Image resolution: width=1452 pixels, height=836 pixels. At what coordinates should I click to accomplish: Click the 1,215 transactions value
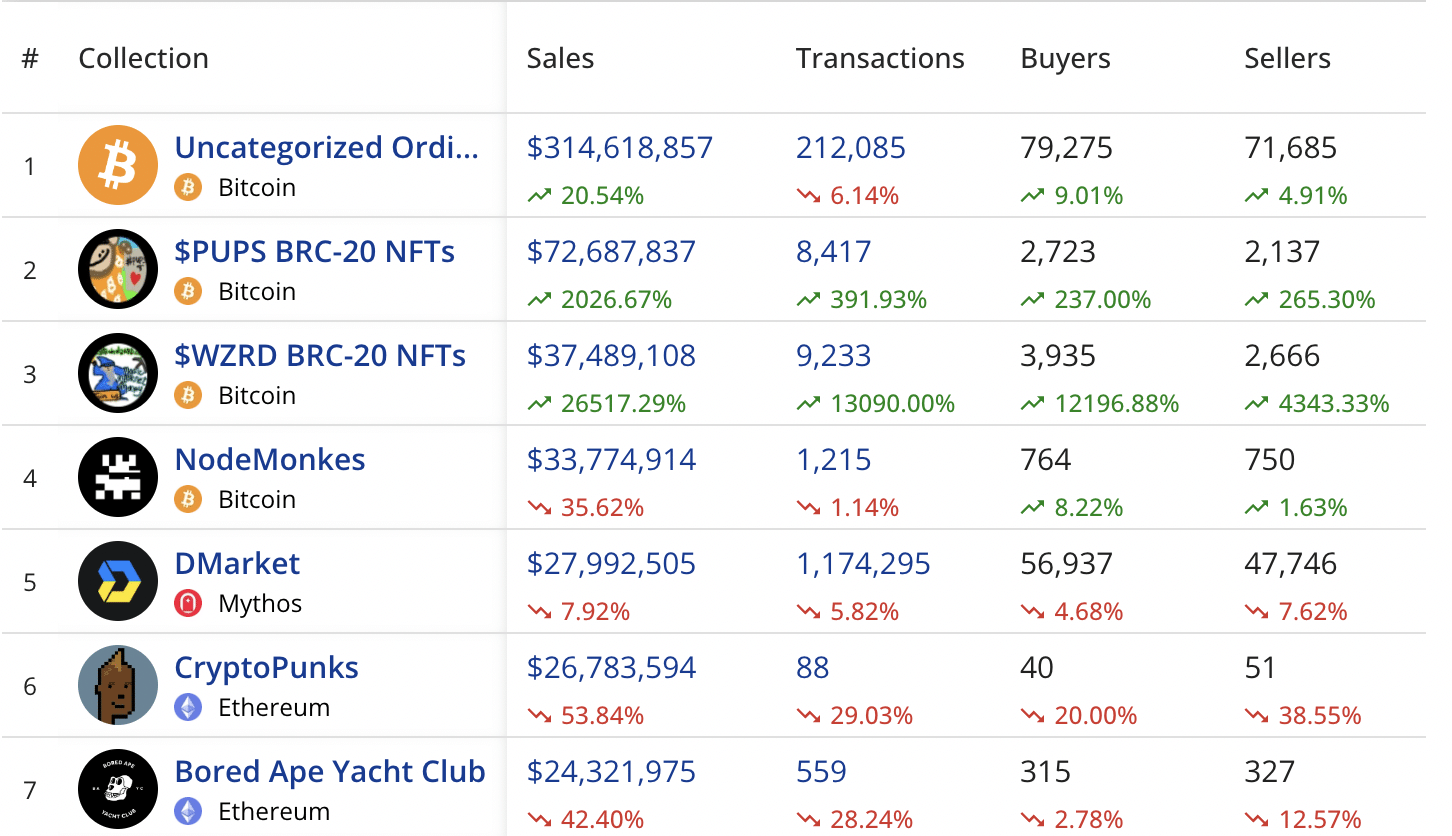point(834,460)
